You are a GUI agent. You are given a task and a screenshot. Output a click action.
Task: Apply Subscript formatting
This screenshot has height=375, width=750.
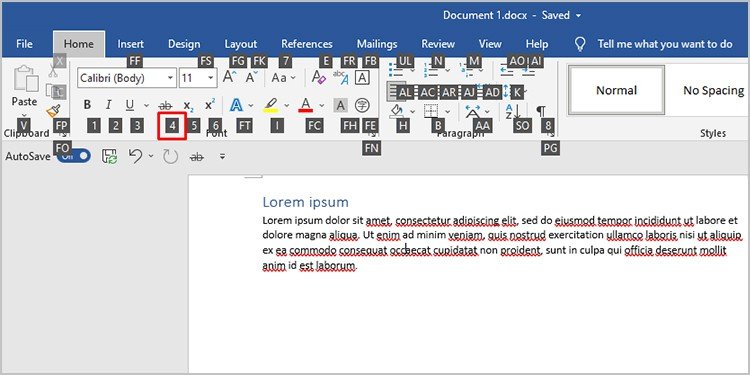(x=188, y=105)
